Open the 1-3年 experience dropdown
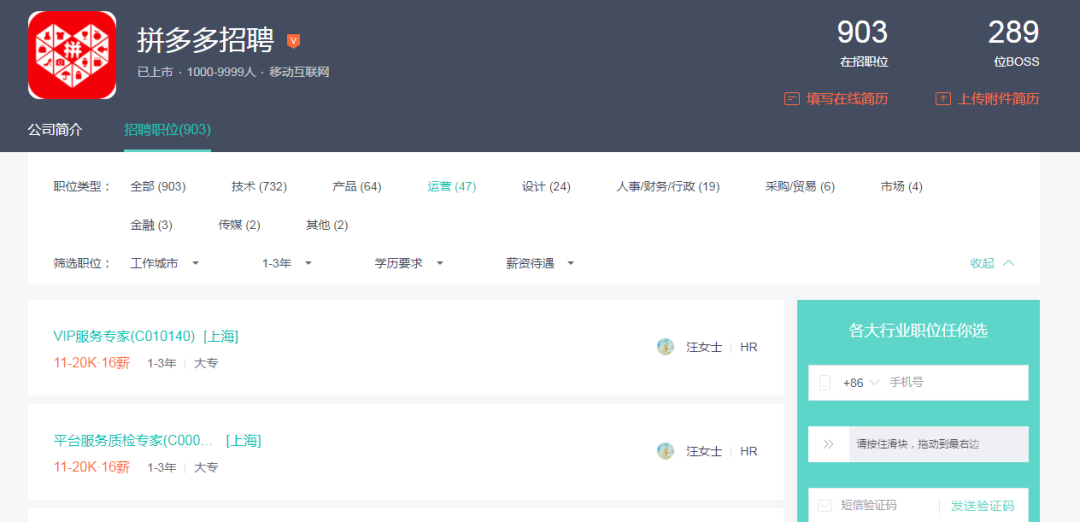 287,263
